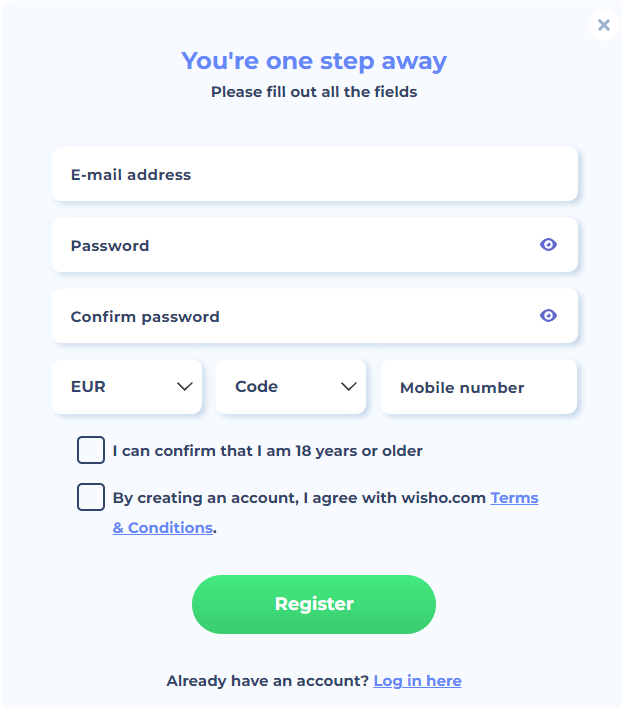
Task: Click the "I can confirm" age label text
Action: point(267,451)
